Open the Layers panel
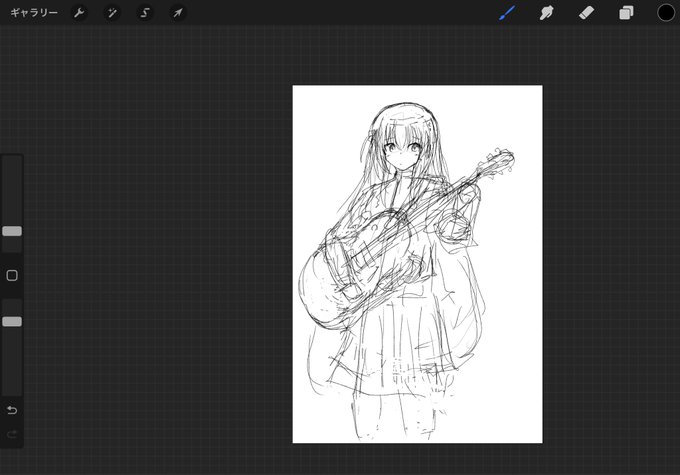 click(626, 13)
